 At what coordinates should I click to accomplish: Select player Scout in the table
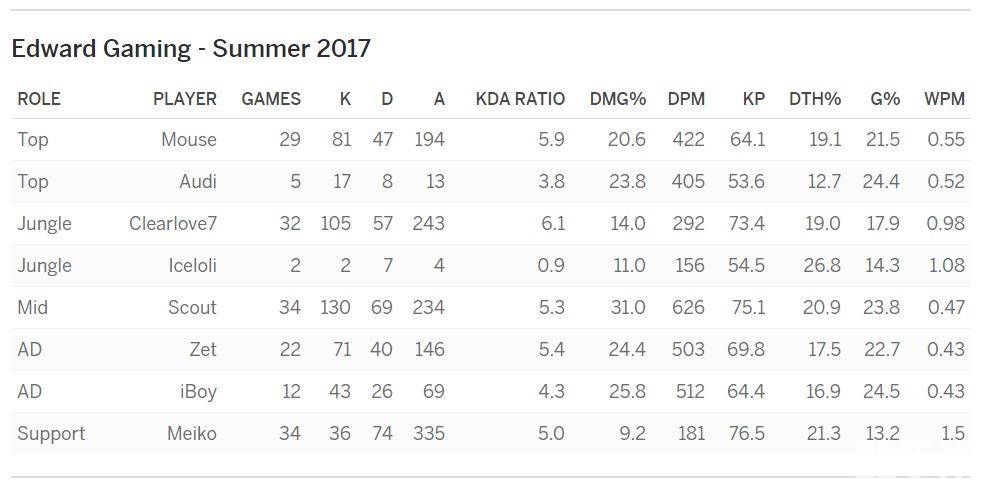(x=192, y=308)
